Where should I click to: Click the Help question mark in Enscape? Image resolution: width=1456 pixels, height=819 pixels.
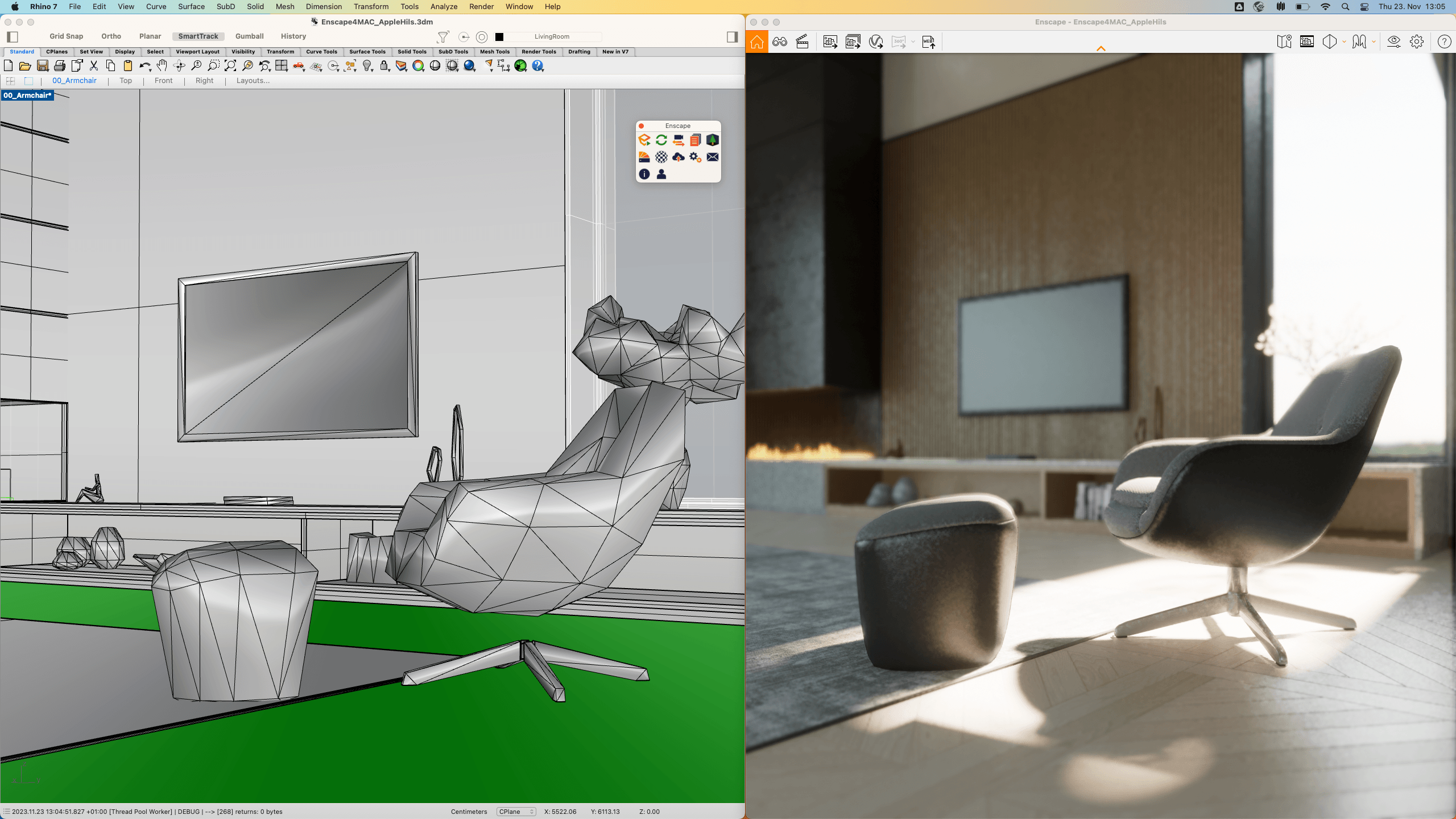(1444, 41)
